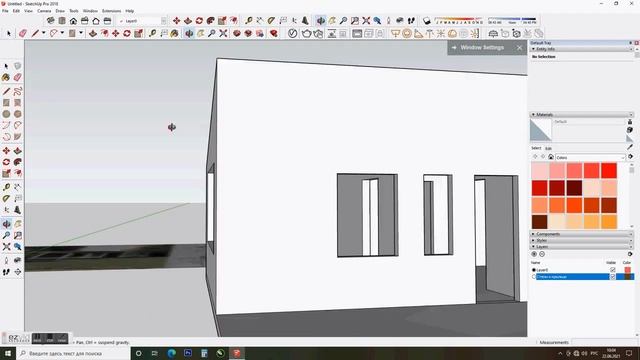The width and height of the screenshot is (640, 360).
Task: Set Layer0 as the active layer radio
Action: (x=533, y=270)
